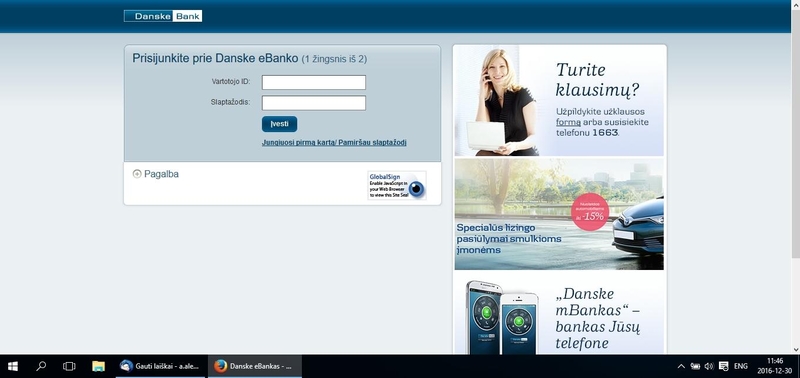
Task: Open the Windows Start menu
Action: coord(13,366)
